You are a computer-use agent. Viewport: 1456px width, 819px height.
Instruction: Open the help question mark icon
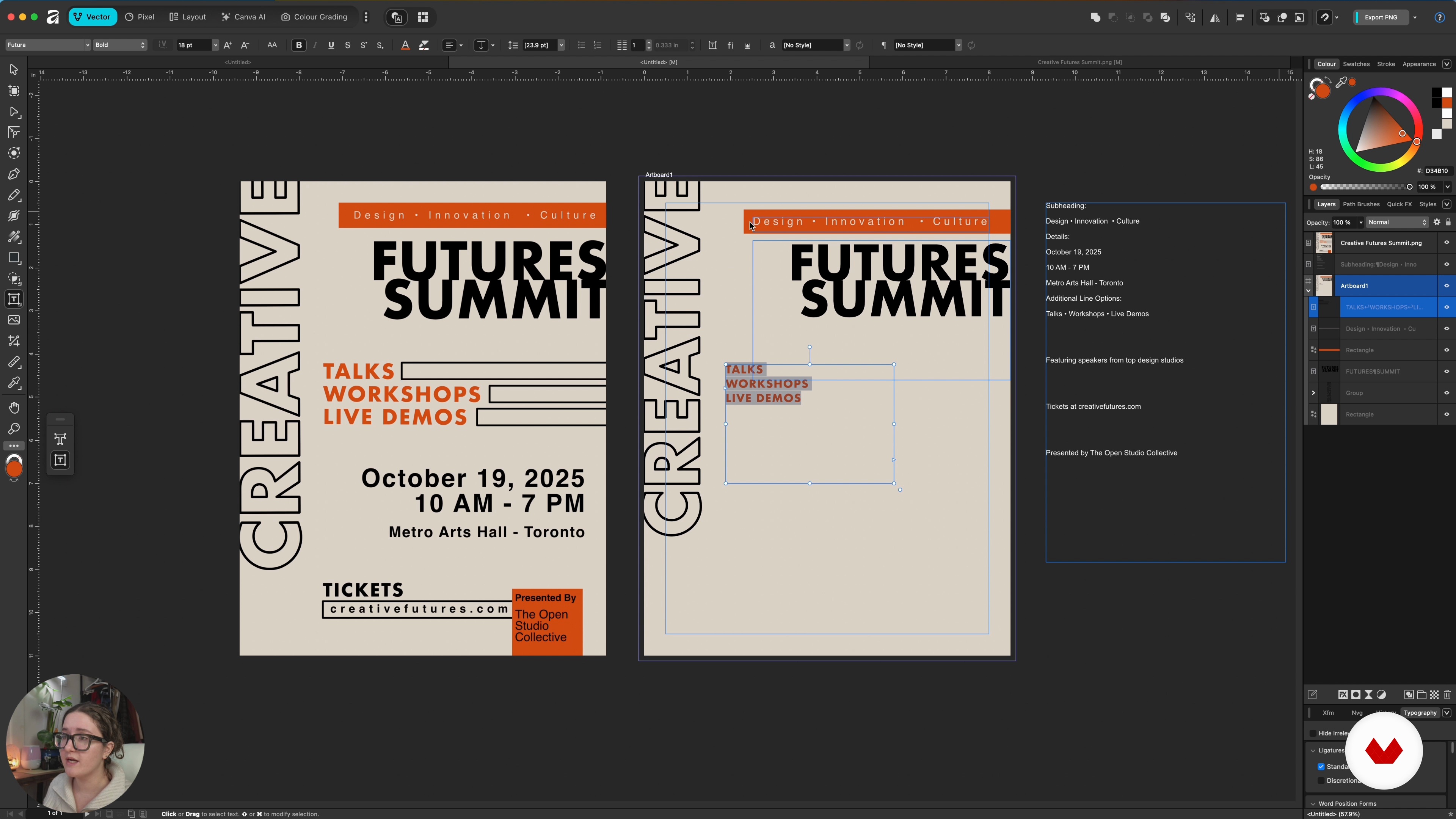[x=1440, y=17]
